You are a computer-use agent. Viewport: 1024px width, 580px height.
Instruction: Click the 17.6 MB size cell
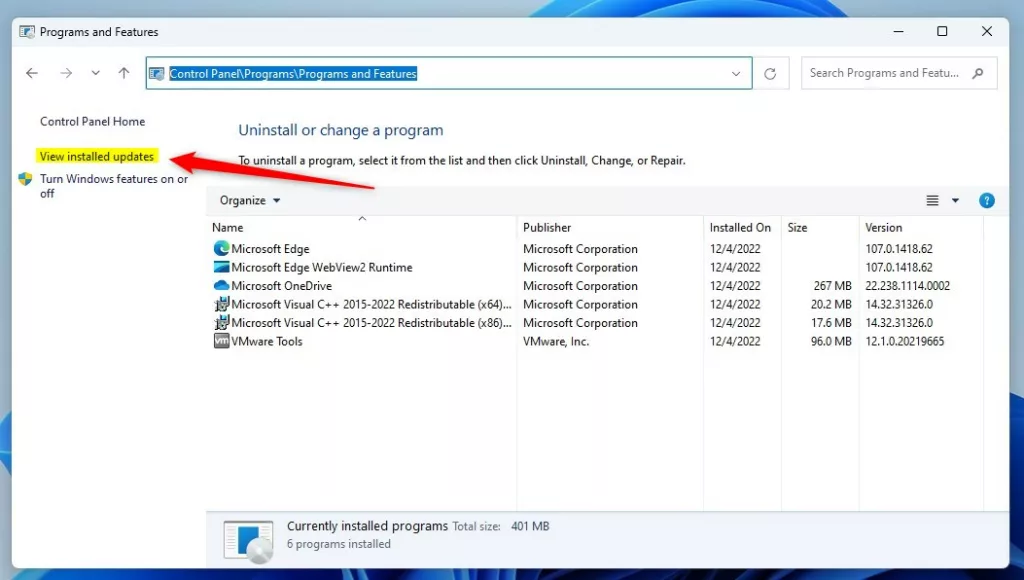click(x=831, y=323)
